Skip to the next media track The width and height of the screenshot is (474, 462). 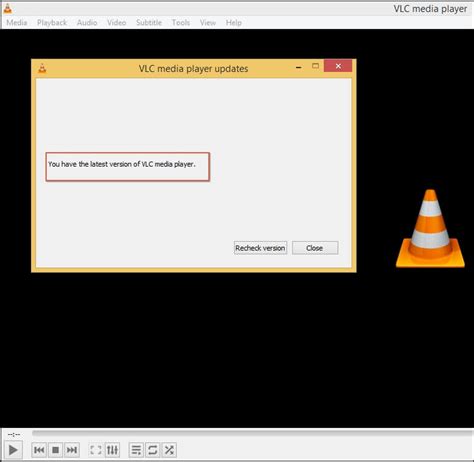point(72,450)
